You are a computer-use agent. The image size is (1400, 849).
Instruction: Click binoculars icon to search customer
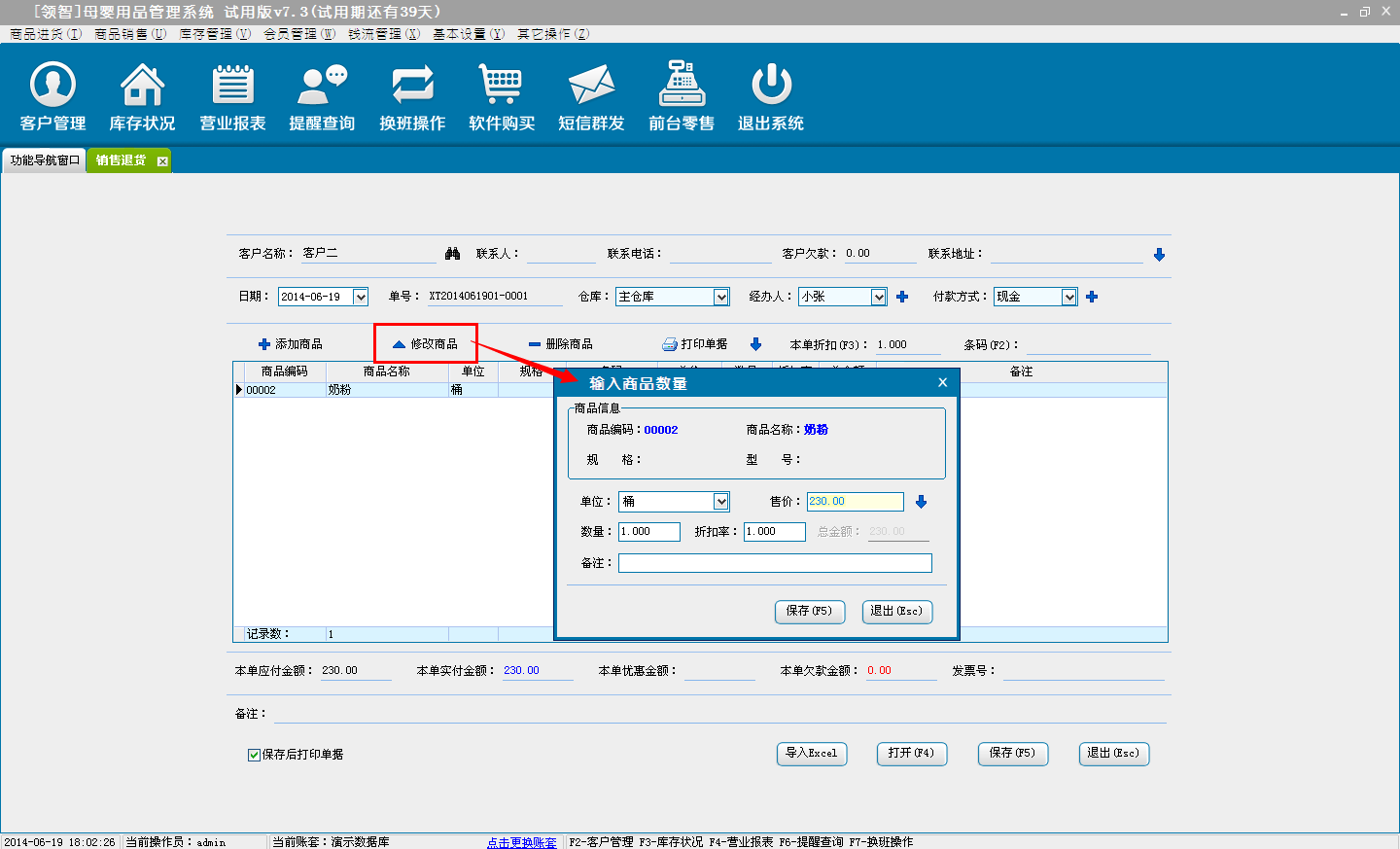coord(452,254)
